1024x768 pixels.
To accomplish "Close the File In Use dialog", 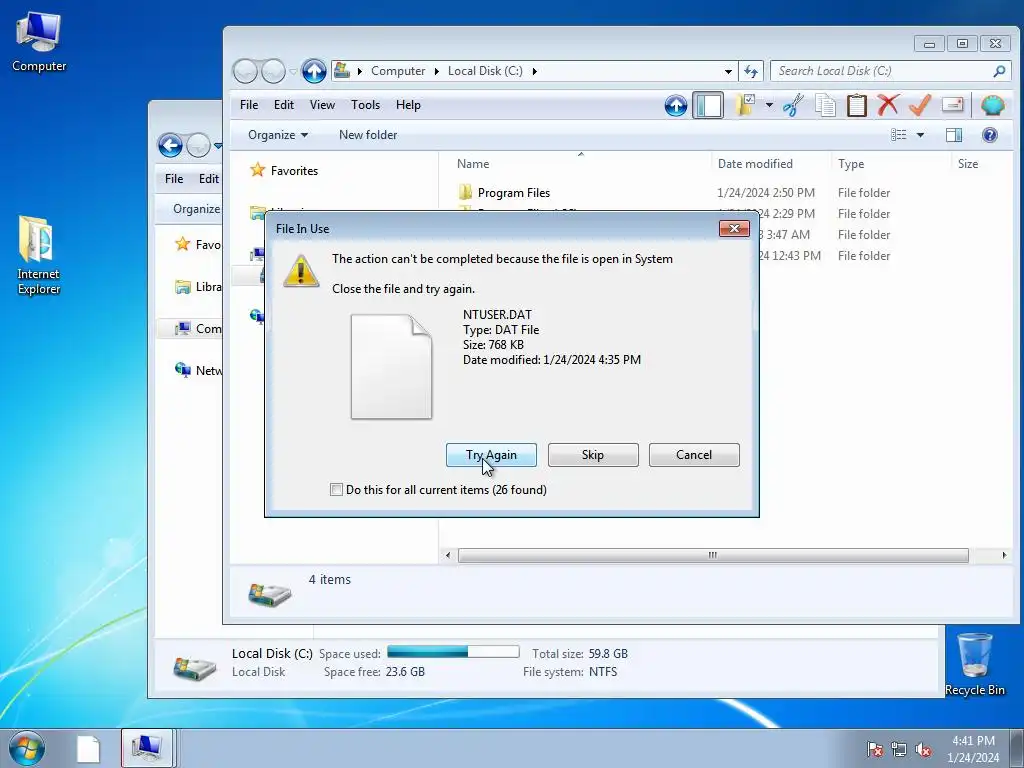I will pos(734,228).
